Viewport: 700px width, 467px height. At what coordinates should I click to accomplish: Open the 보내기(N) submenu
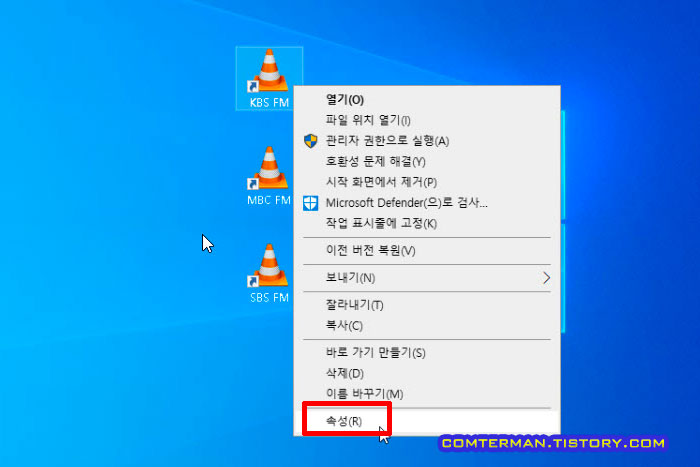click(x=427, y=278)
